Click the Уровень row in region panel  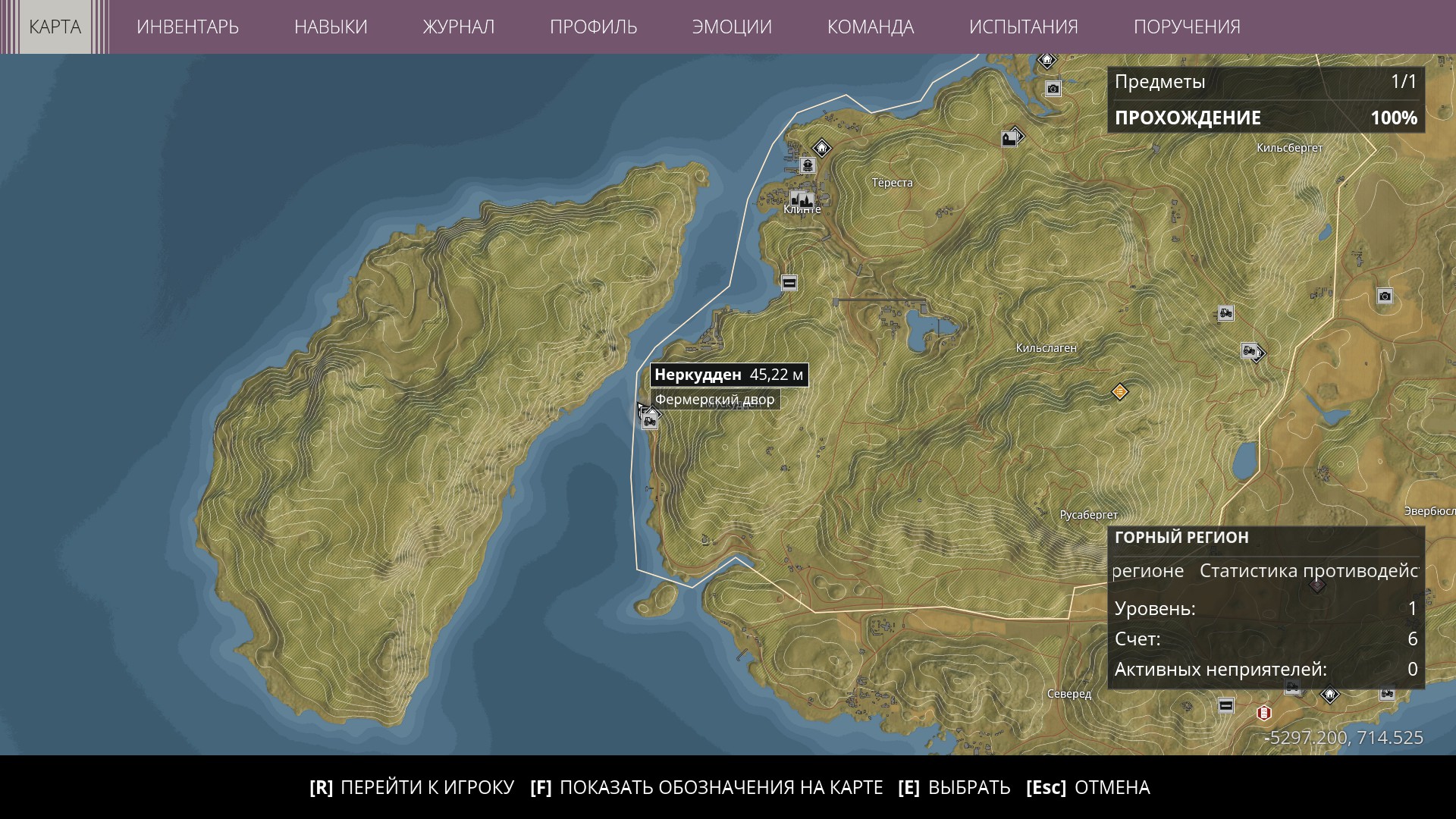(x=1266, y=608)
